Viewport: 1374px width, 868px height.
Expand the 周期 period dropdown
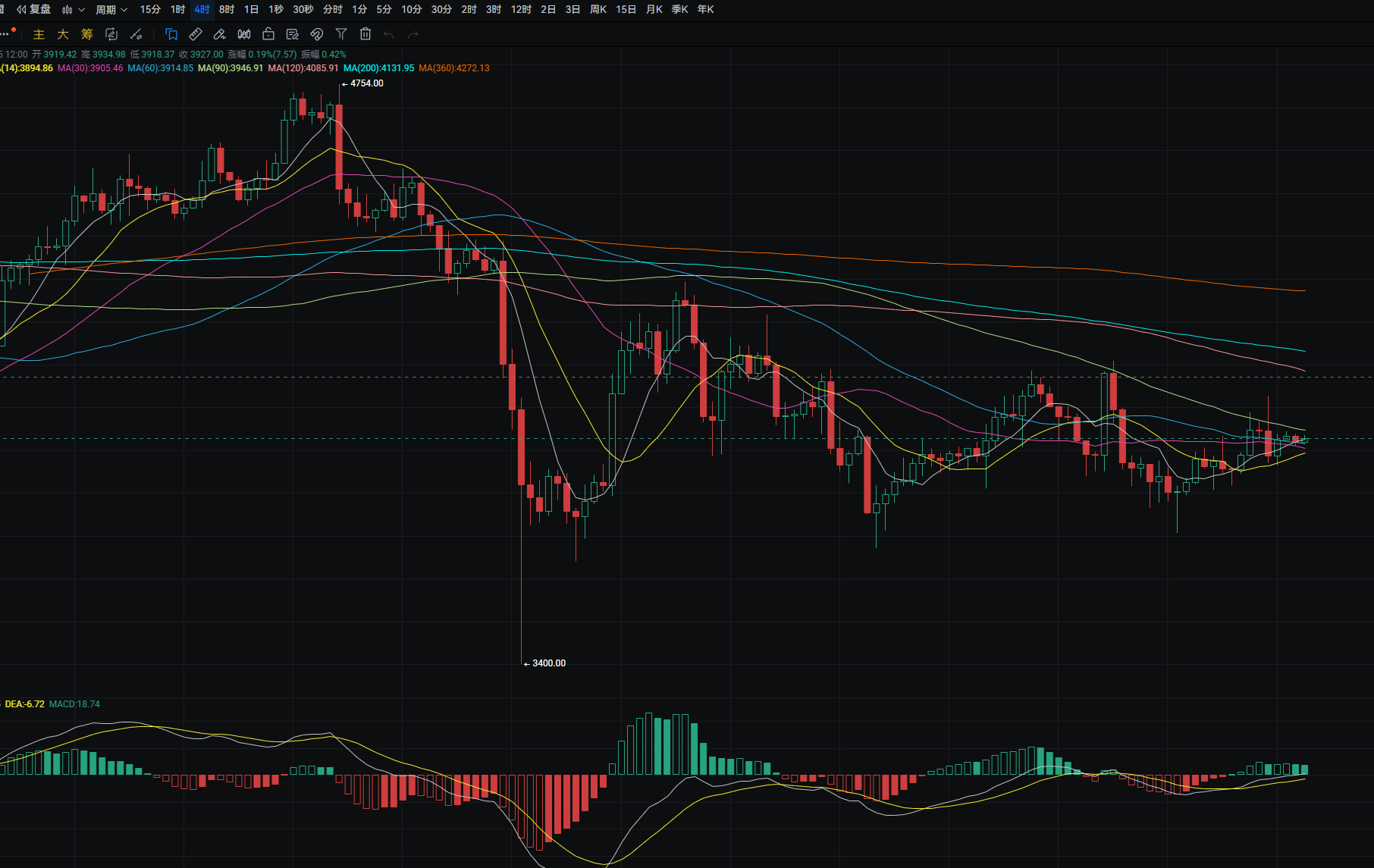tap(111, 9)
